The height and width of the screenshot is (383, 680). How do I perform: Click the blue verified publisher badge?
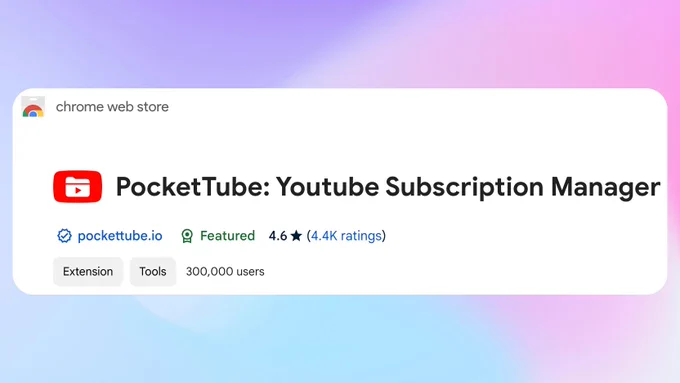tap(64, 236)
